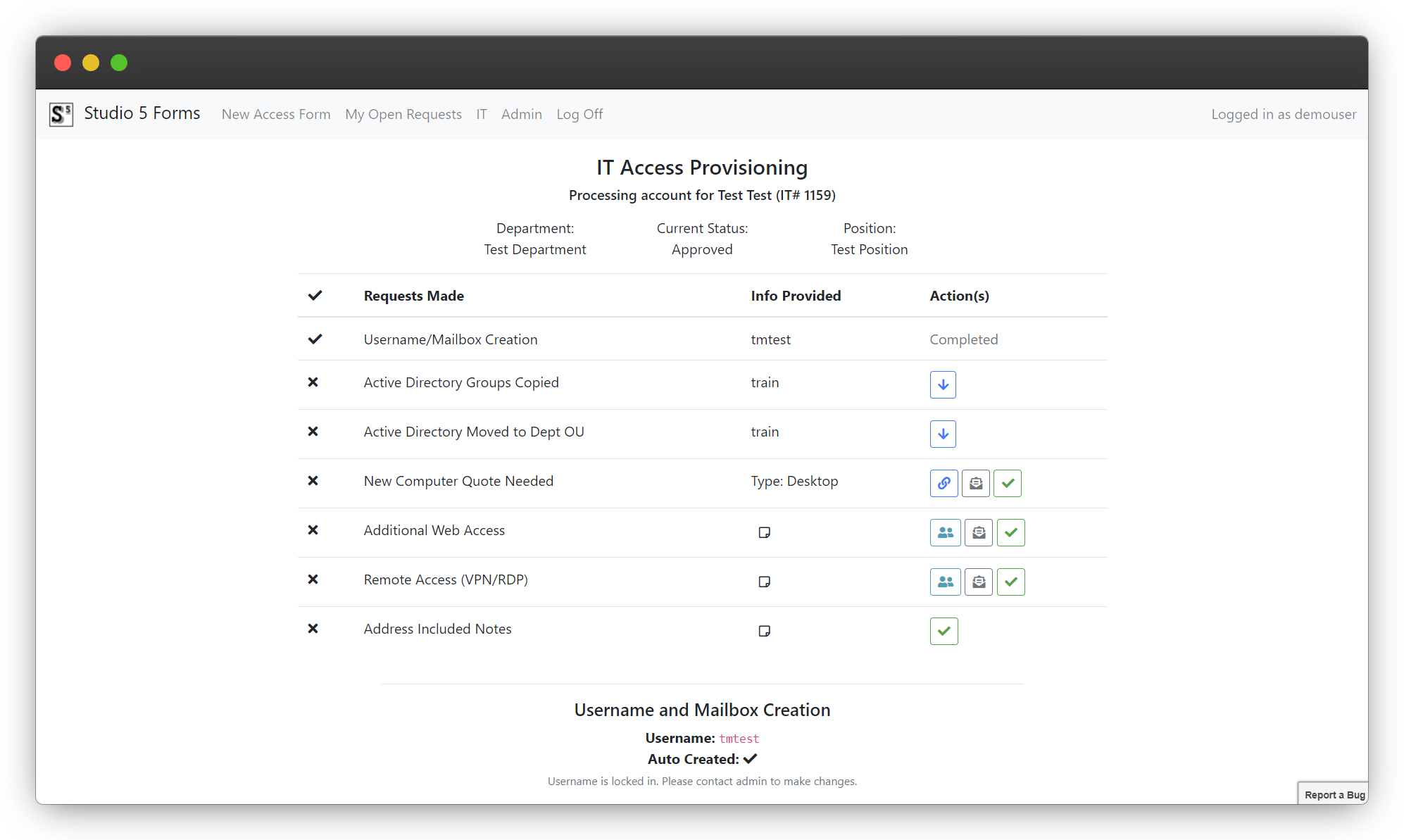Image resolution: width=1404 pixels, height=840 pixels.
Task: Click the Remote Access (VPN/RDP) label
Action: [x=446, y=579]
